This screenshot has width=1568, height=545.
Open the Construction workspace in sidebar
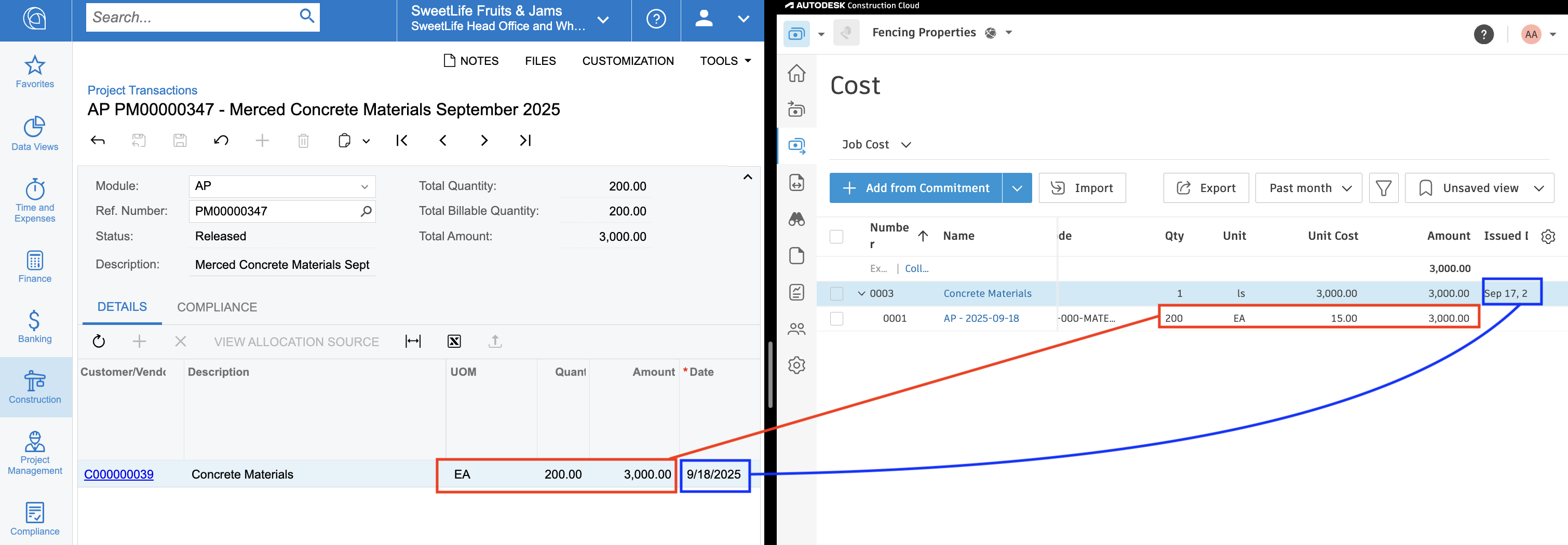[x=35, y=387]
